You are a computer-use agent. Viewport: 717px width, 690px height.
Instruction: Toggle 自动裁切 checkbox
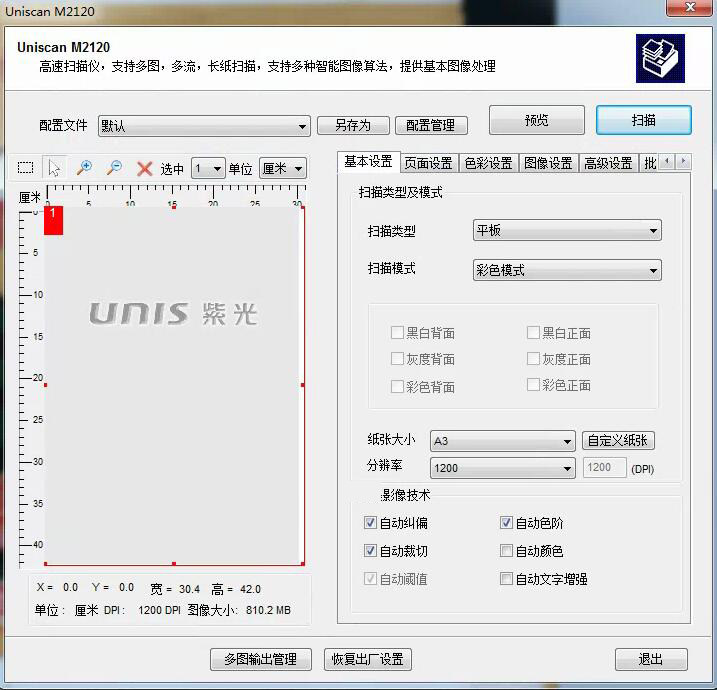[x=370, y=550]
